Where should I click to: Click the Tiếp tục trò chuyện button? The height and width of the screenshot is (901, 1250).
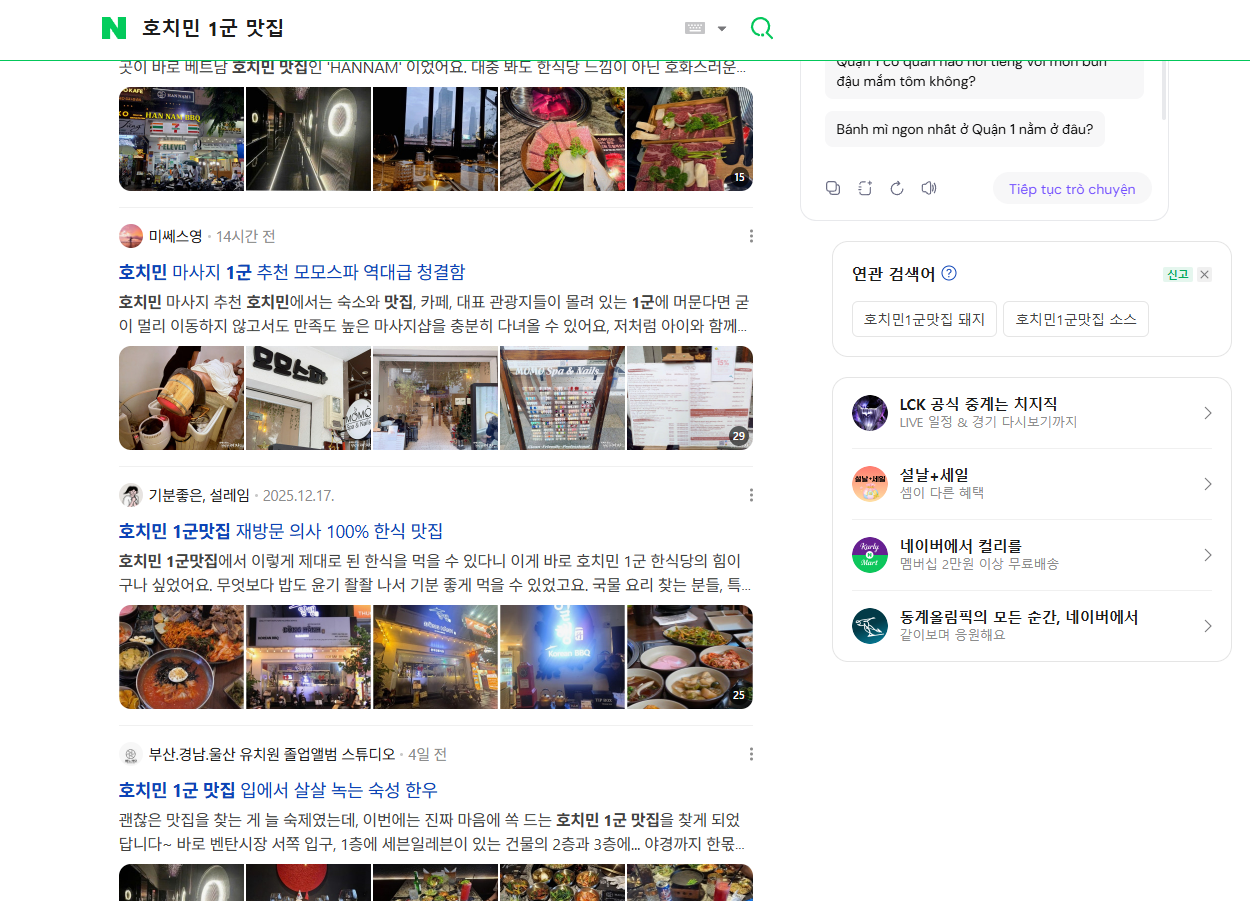click(x=1072, y=189)
